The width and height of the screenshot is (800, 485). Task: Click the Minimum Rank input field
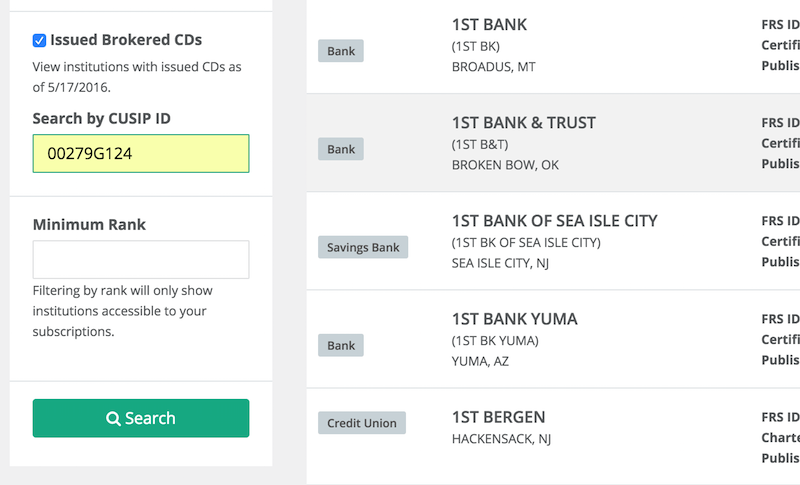[141, 259]
